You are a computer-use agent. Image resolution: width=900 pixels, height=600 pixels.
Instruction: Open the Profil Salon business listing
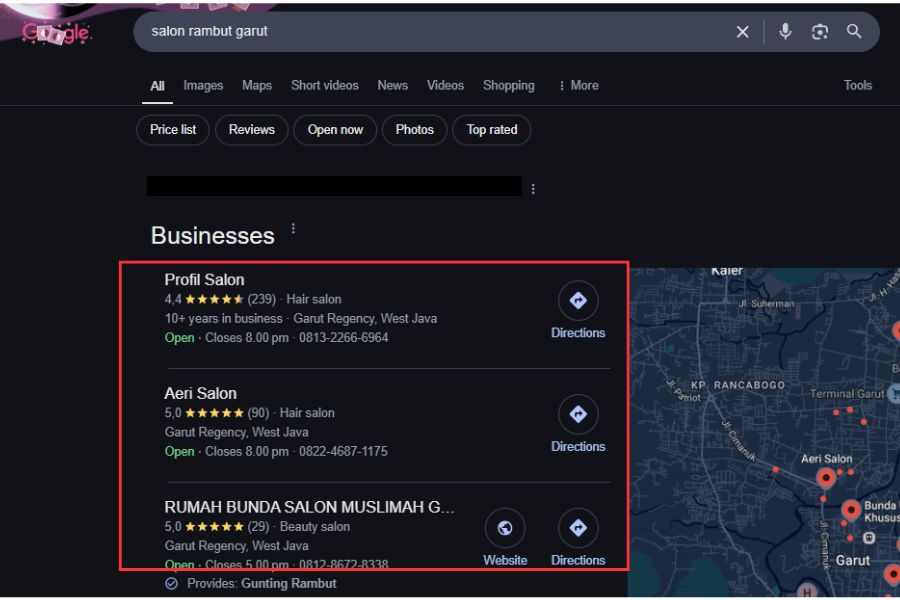[205, 280]
